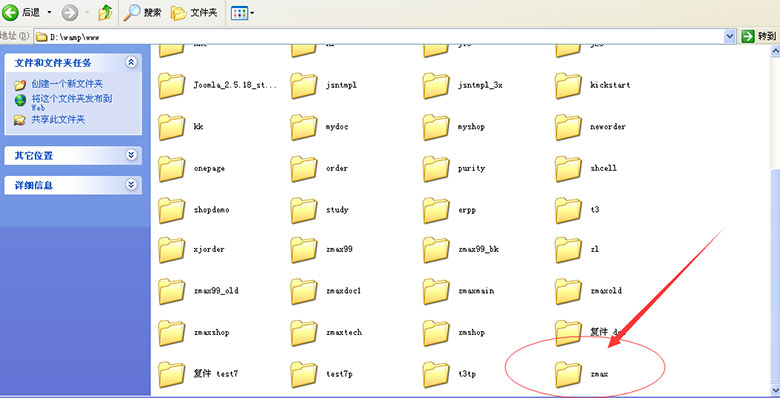Click the green Forward arrow button

70,12
